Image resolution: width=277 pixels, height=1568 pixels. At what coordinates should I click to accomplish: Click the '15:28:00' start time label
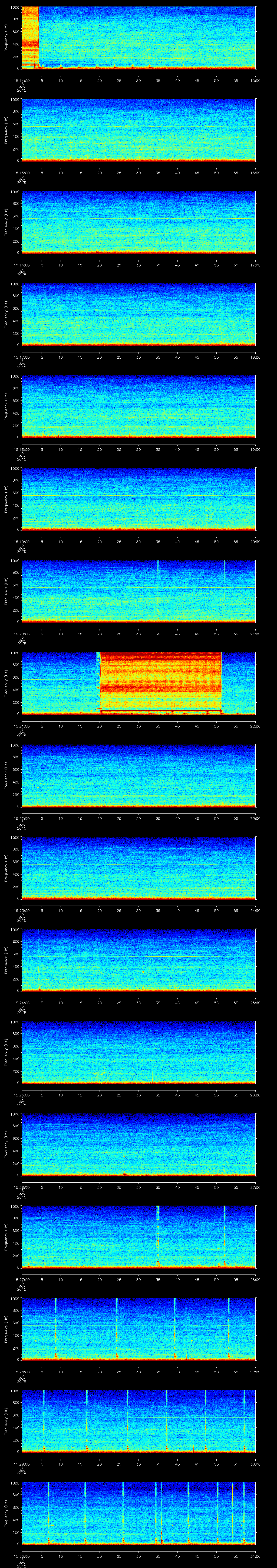click(21, 1372)
